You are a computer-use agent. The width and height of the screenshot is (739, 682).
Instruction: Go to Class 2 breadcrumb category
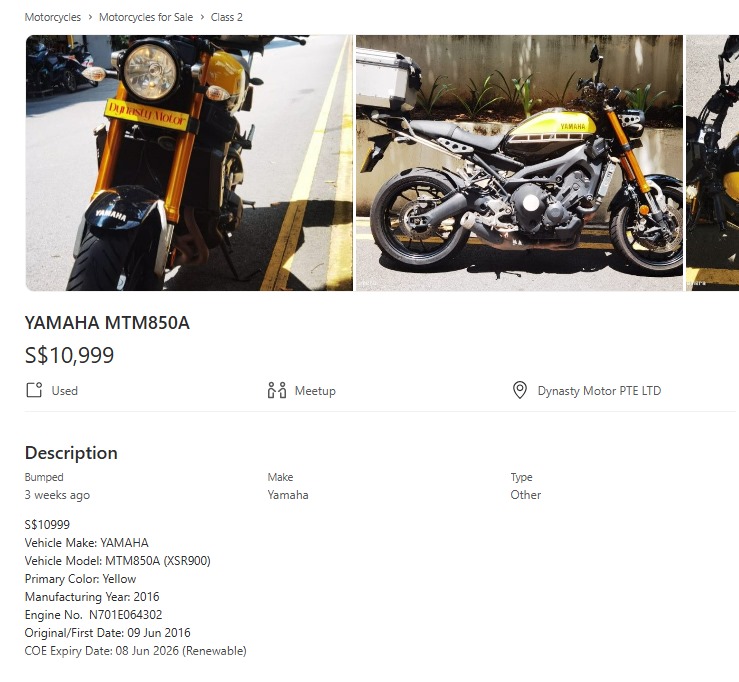pos(226,17)
